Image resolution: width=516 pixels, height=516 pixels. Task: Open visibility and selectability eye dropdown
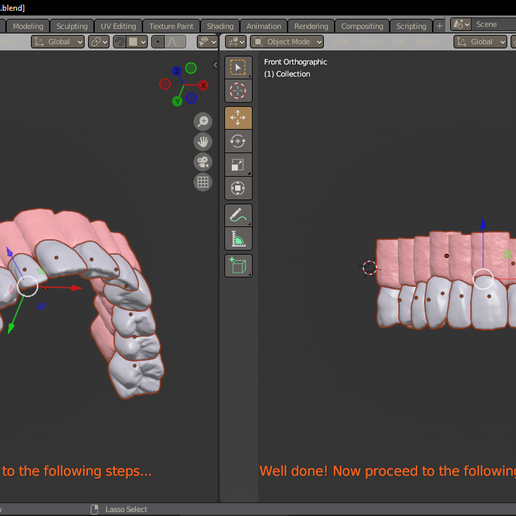pyautogui.click(x=207, y=42)
